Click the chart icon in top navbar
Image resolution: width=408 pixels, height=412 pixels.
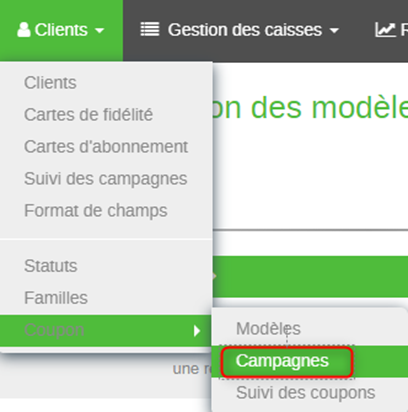pyautogui.click(x=385, y=30)
